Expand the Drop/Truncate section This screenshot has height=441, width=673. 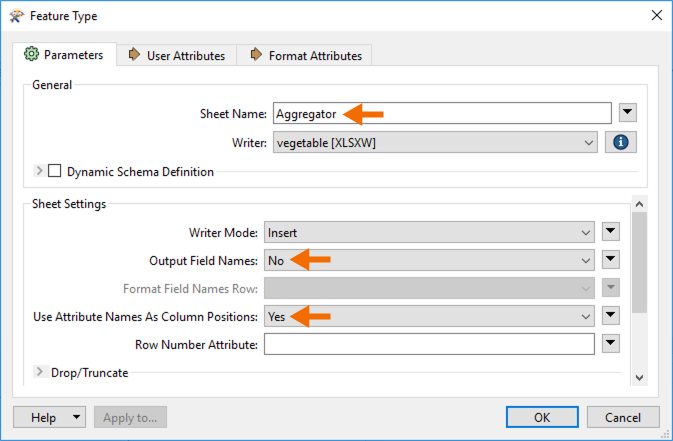[x=39, y=371]
